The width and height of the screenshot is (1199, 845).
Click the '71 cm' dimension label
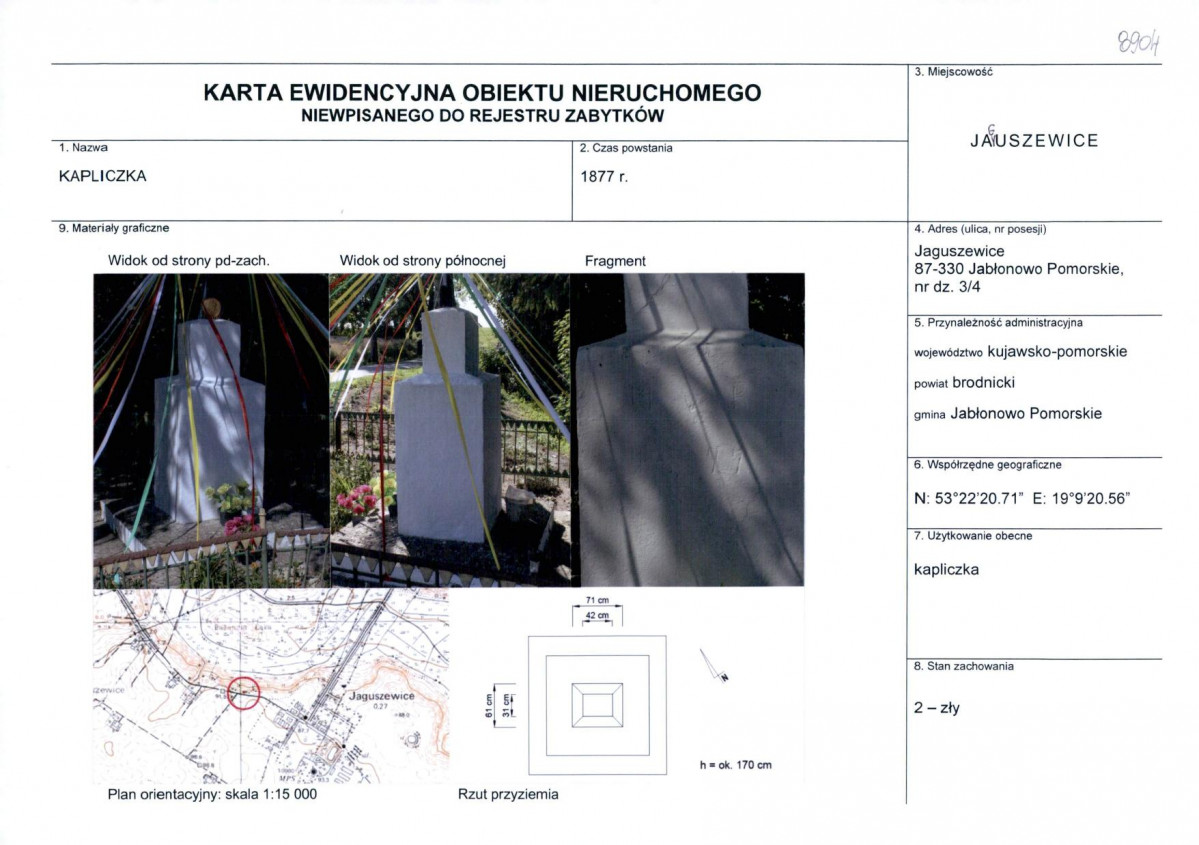597,600
